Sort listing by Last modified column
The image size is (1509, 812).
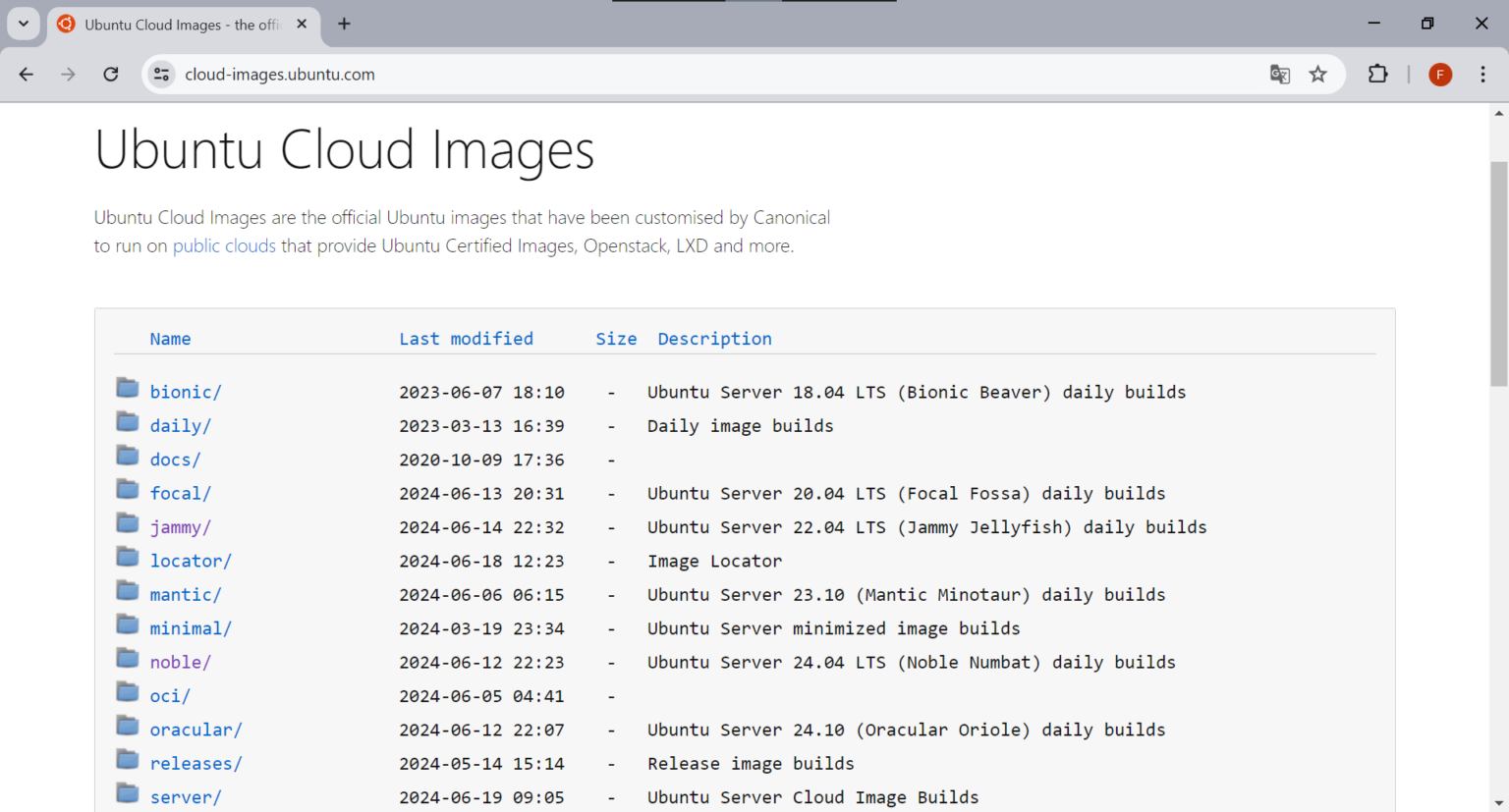point(466,339)
